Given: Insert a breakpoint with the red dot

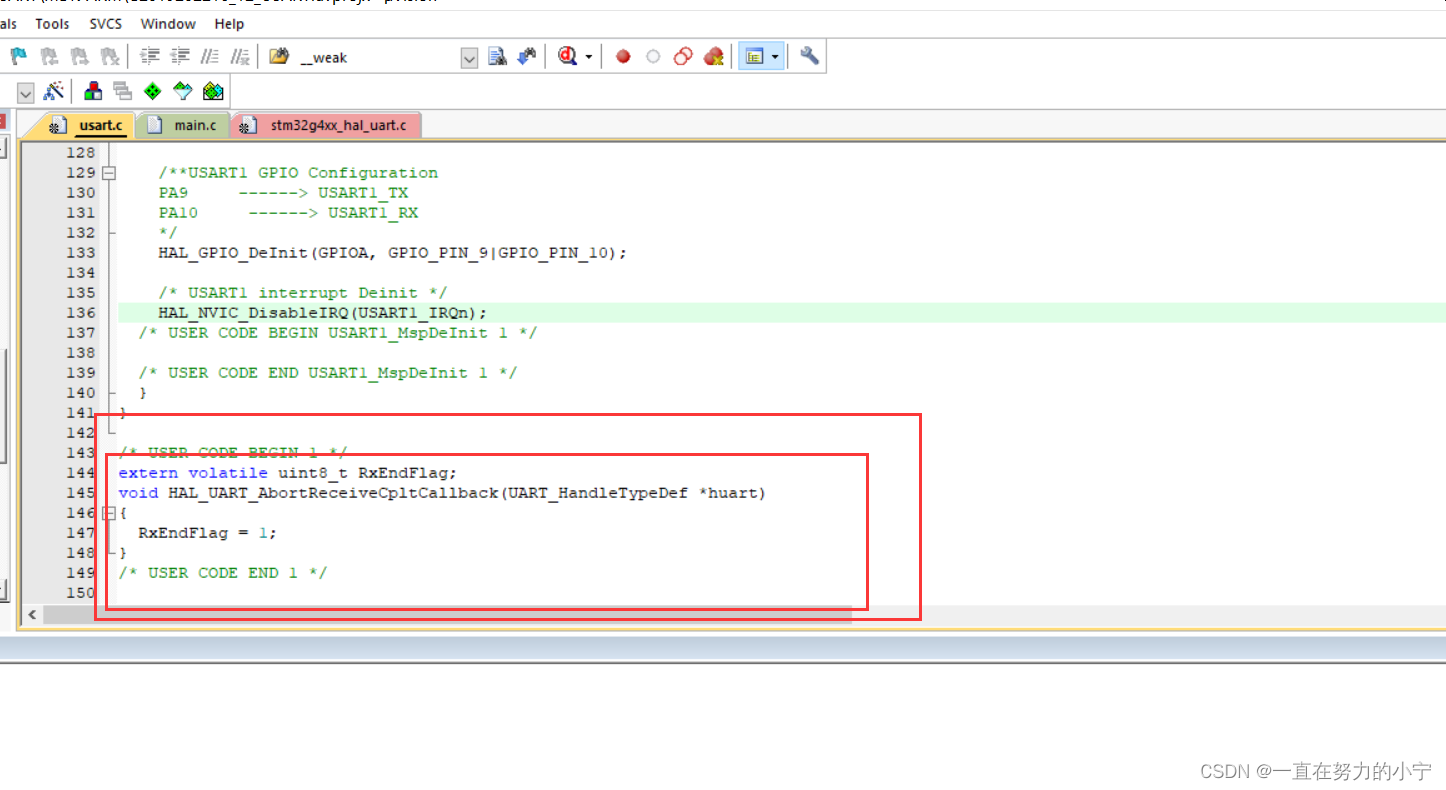Looking at the screenshot, I should pos(623,57).
